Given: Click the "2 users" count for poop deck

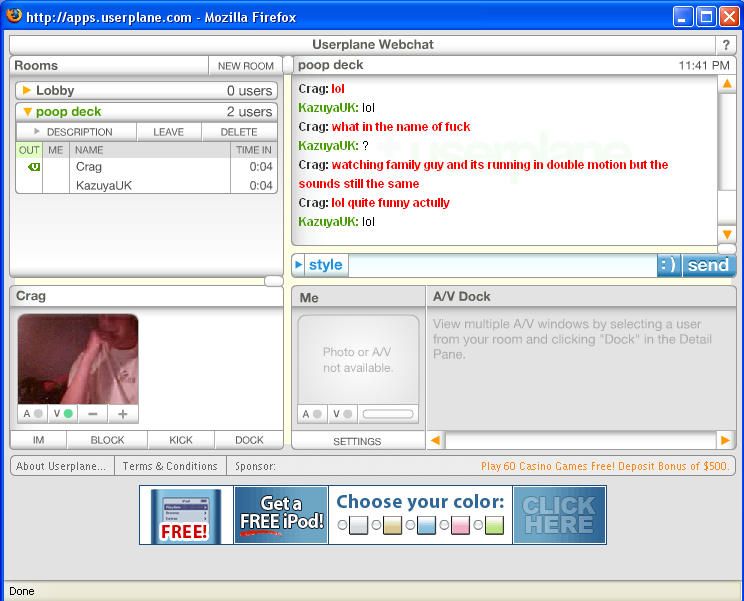Looking at the screenshot, I should point(249,112).
